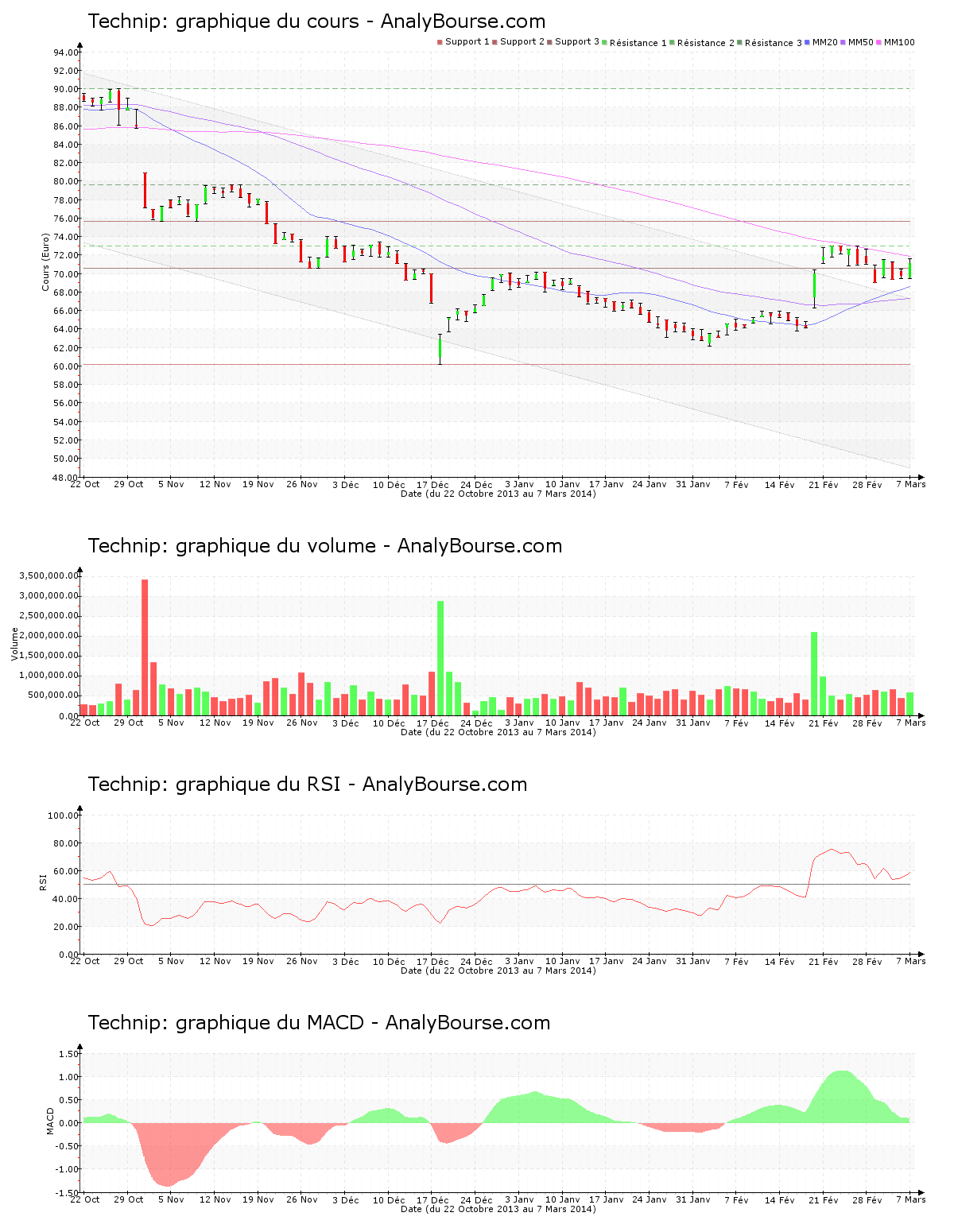Click the '3 Janv' date under RSI chart

click(519, 961)
